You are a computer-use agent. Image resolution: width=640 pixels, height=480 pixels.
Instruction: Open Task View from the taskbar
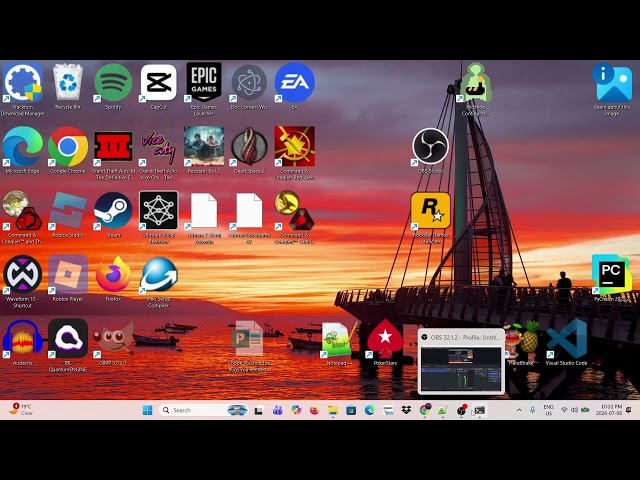(x=258, y=411)
